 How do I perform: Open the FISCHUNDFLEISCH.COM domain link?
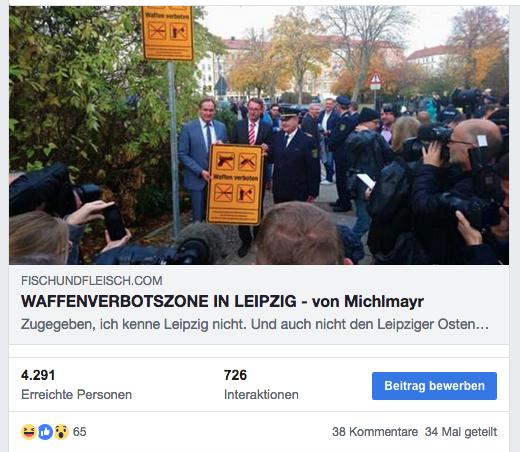coord(92,281)
